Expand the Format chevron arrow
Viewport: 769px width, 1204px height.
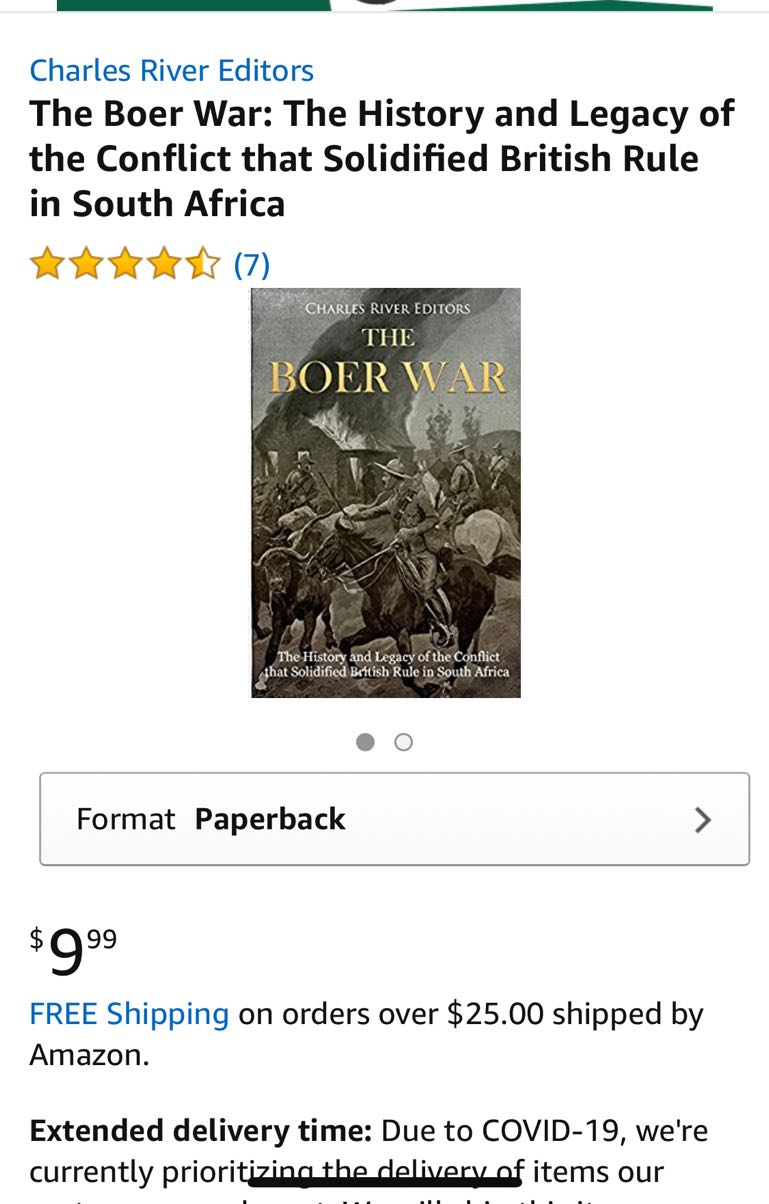pos(703,820)
